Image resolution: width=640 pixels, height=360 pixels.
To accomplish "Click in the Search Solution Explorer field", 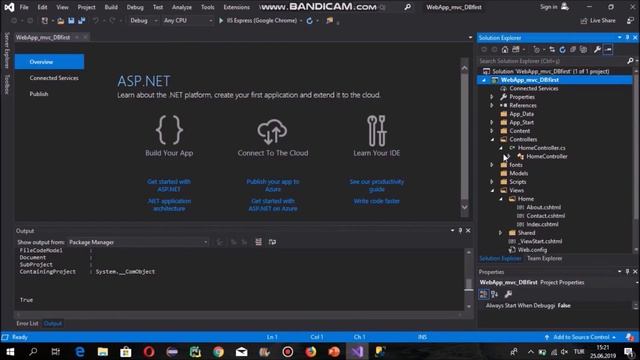I will 552,61.
